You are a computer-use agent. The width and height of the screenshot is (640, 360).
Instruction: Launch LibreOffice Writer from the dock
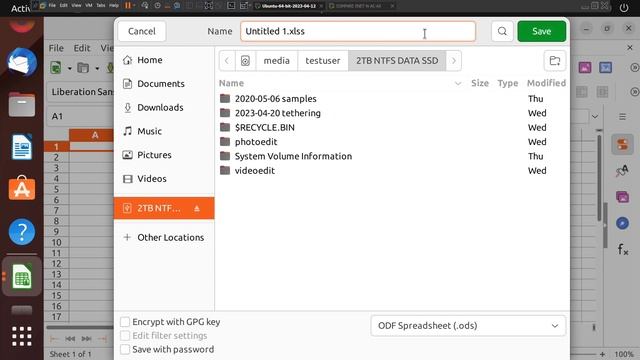coord(22,147)
